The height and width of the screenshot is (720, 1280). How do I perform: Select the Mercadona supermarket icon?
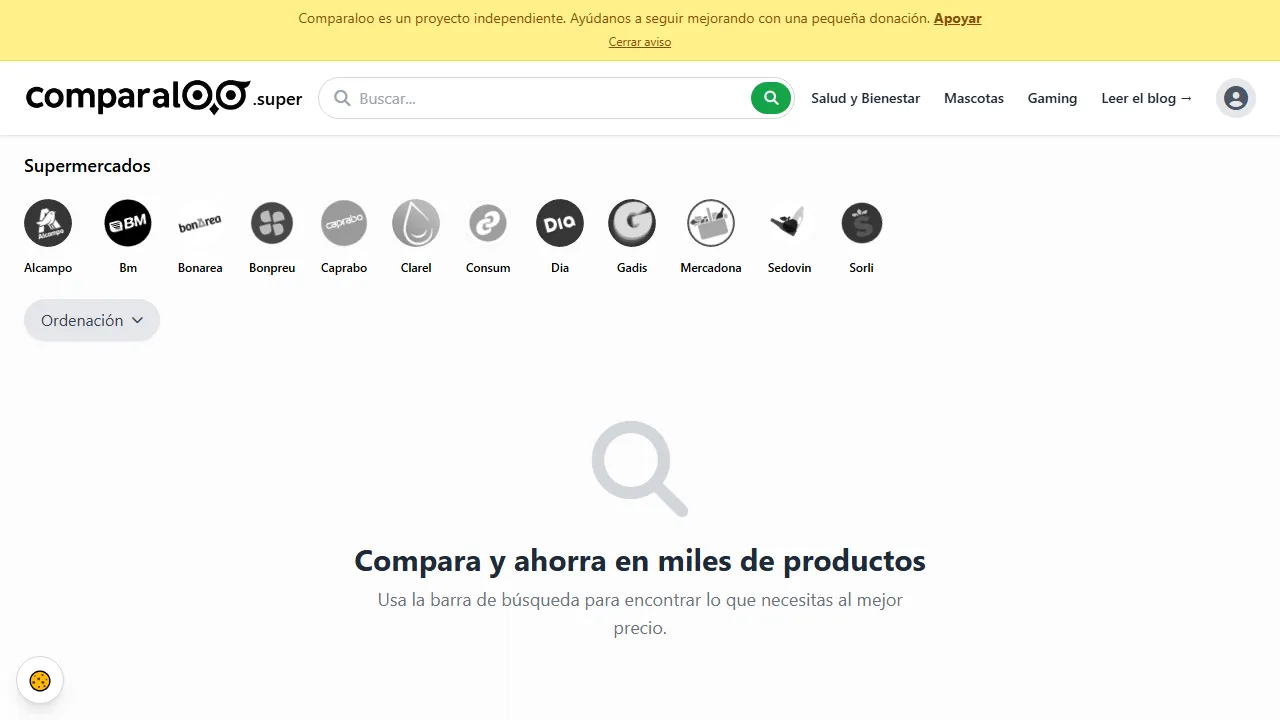pyautogui.click(x=710, y=222)
